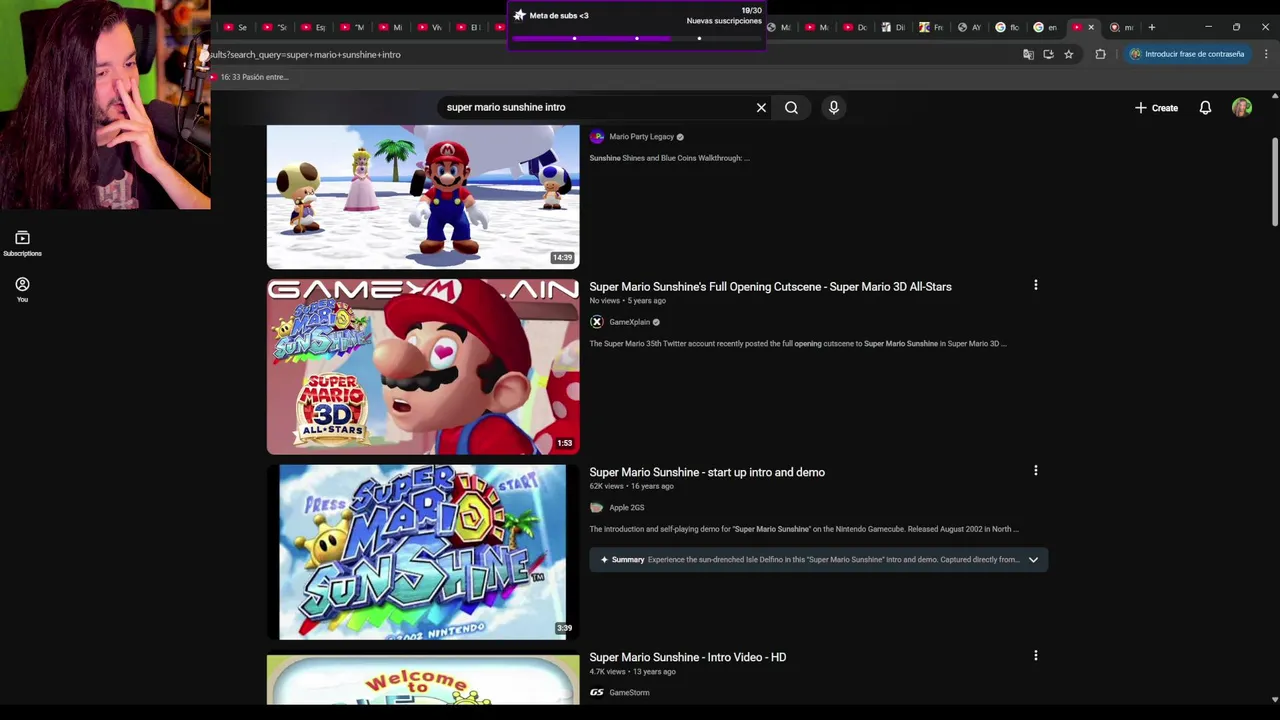Open the Mario Party Legacy channel avatar
The width and height of the screenshot is (1280, 720).
point(597,136)
